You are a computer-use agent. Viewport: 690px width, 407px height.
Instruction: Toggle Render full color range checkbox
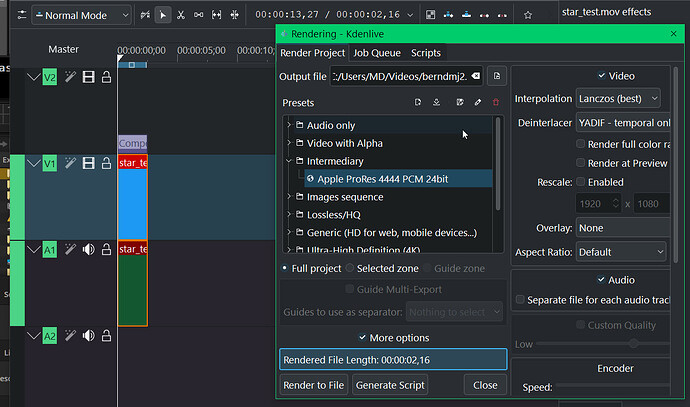pyautogui.click(x=580, y=144)
